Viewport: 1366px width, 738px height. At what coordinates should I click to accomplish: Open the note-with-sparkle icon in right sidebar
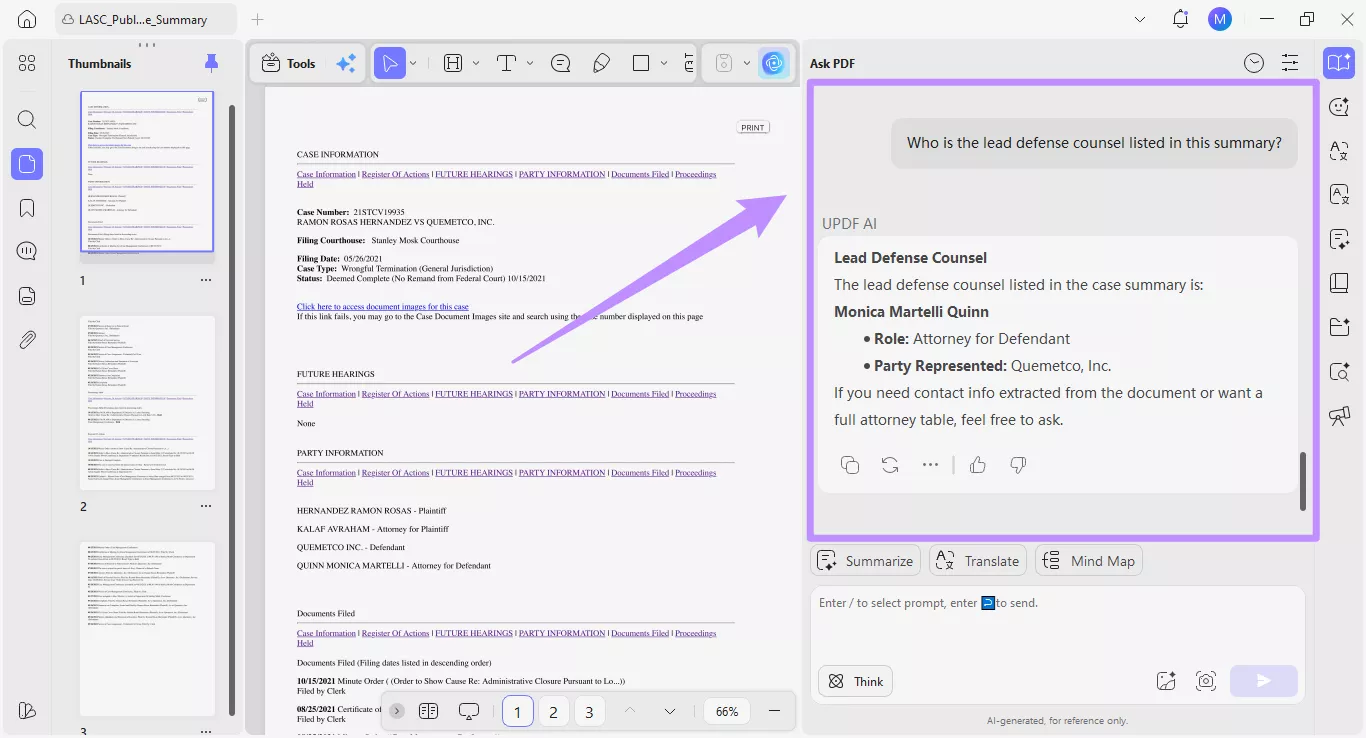tap(1339, 239)
